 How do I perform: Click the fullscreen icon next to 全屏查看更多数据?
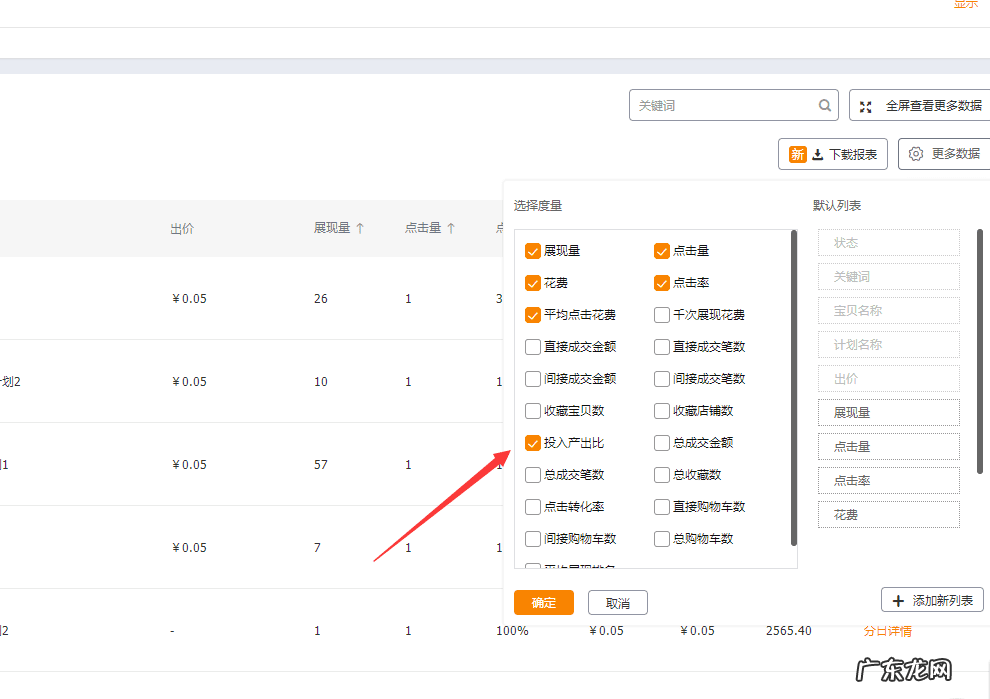tap(868, 105)
